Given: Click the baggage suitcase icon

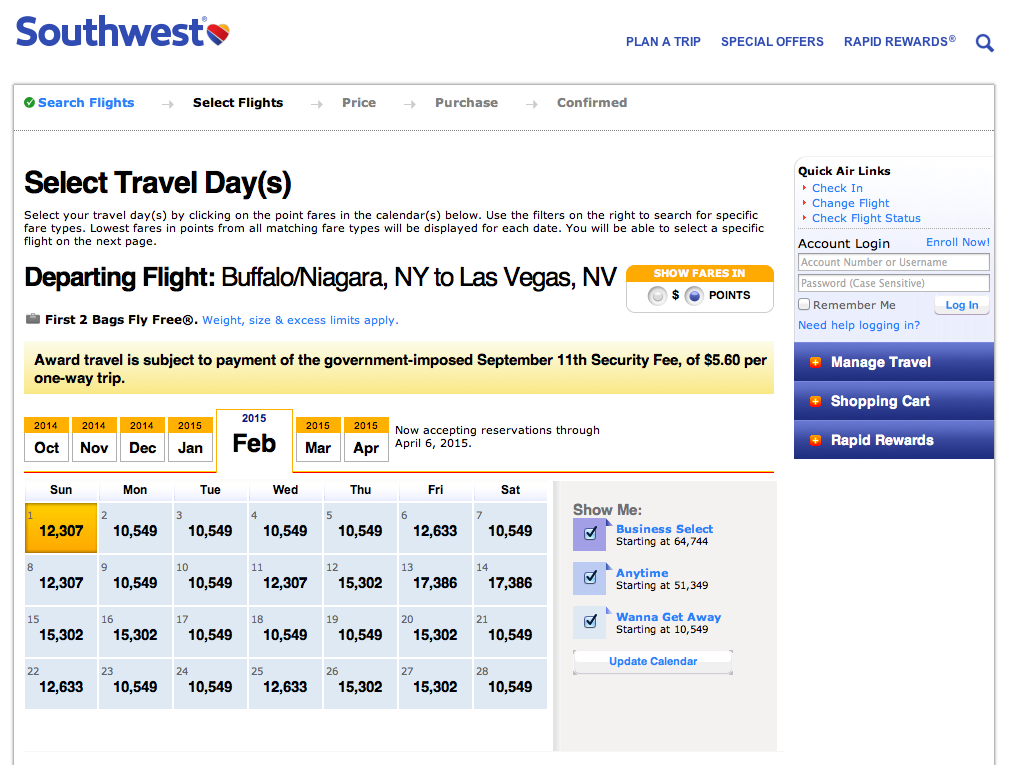Looking at the screenshot, I should 33,320.
